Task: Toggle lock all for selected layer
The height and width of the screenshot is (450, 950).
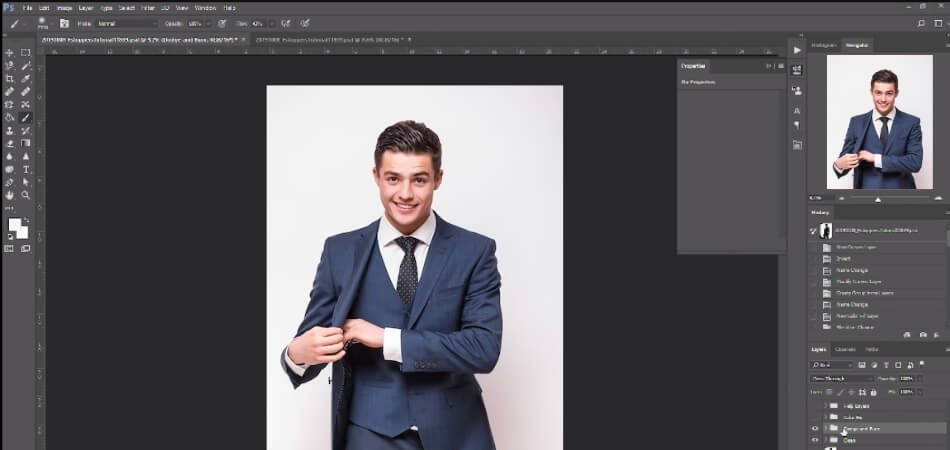Action: click(874, 392)
